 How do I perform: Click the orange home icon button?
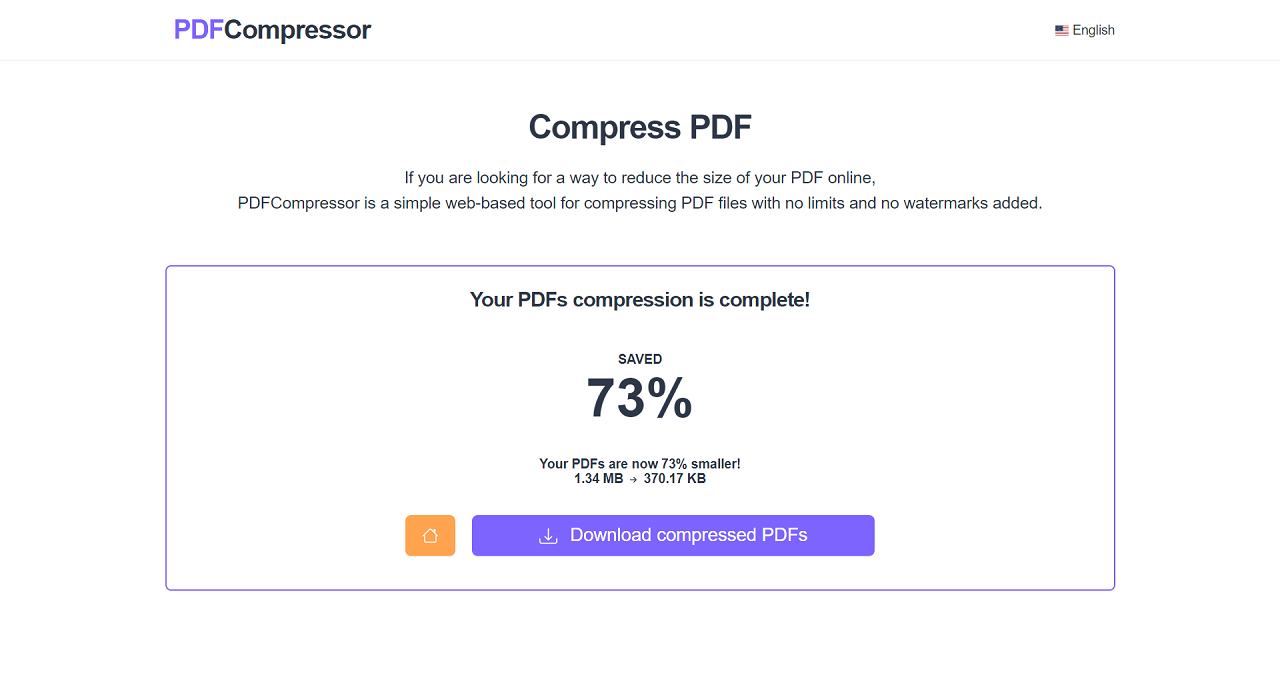click(430, 535)
